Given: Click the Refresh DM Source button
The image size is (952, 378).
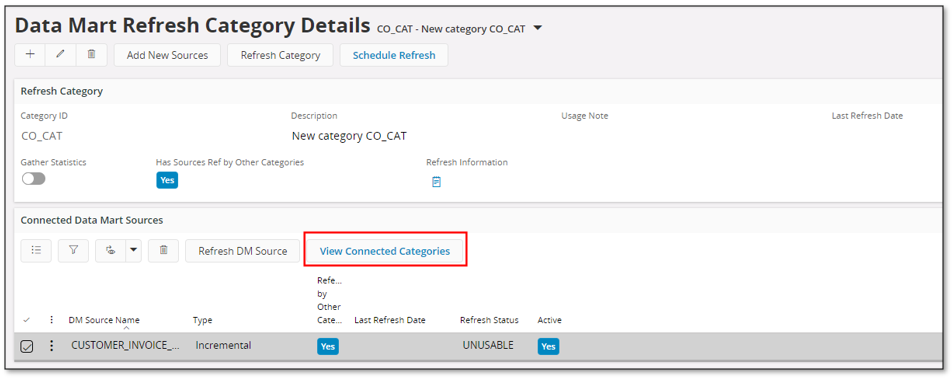Looking at the screenshot, I should pyautogui.click(x=243, y=251).
